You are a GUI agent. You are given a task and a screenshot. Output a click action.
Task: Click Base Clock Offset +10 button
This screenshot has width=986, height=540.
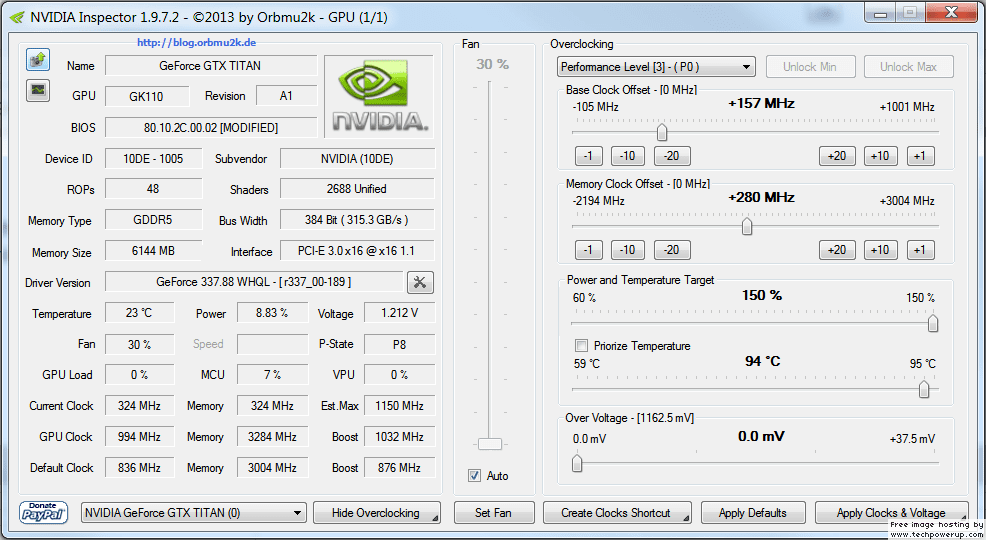[880, 156]
